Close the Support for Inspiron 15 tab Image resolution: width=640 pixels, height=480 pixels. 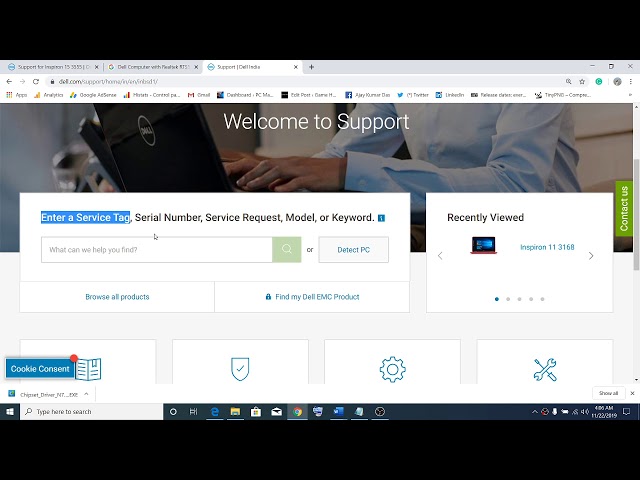(97, 67)
